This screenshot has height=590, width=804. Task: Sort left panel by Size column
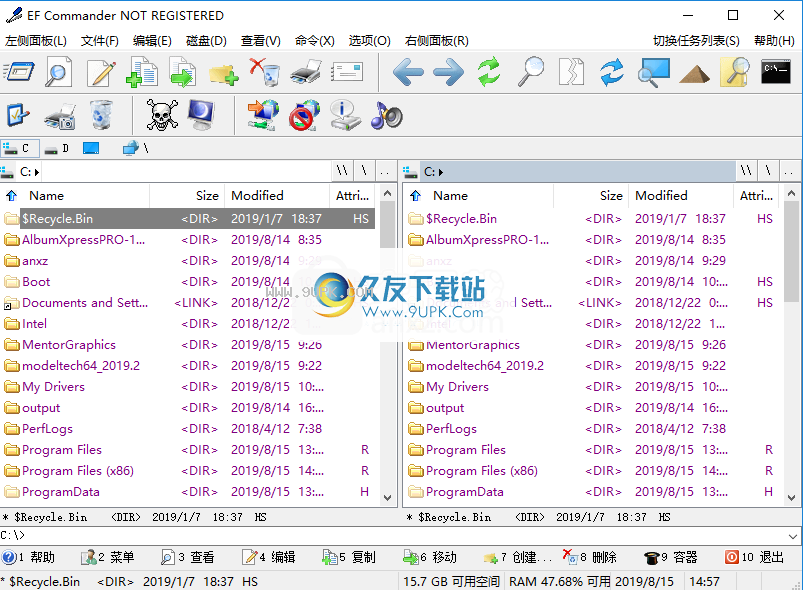pyautogui.click(x=187, y=196)
